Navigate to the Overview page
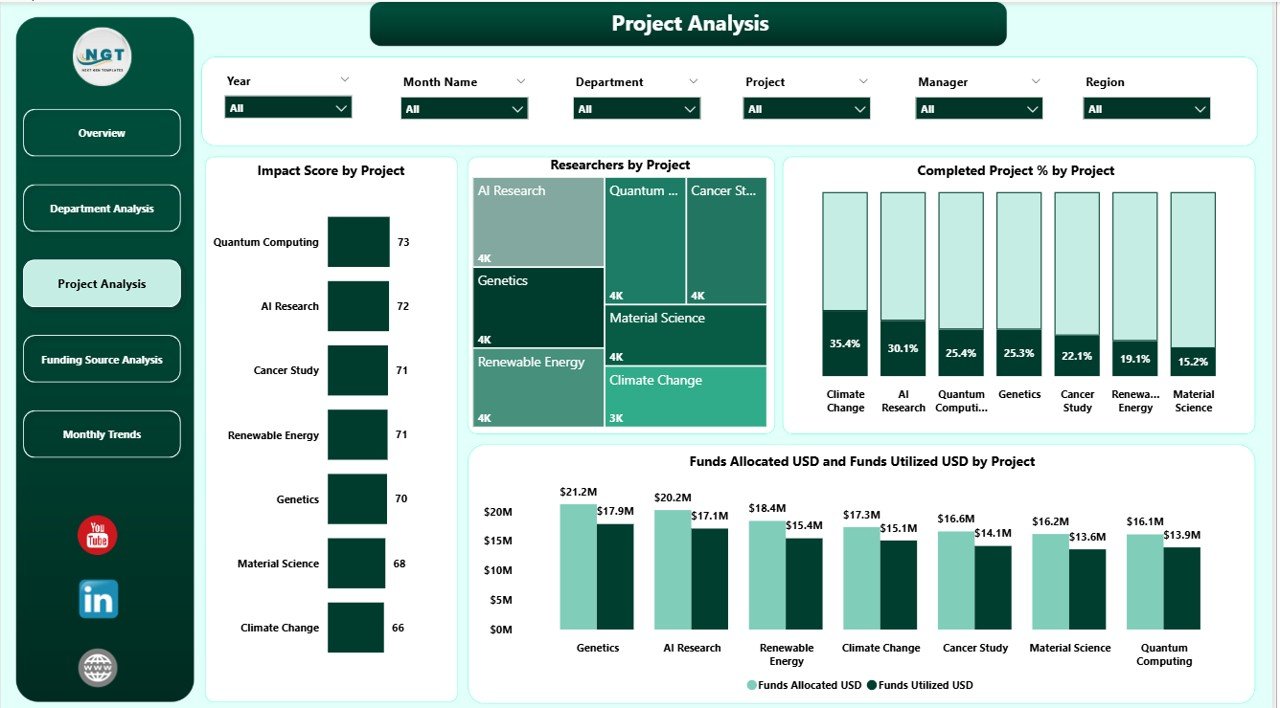The height and width of the screenshot is (708, 1280). click(101, 132)
